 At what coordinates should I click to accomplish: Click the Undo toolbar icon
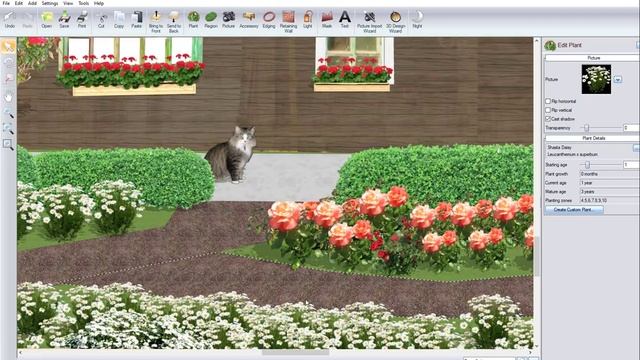[10, 20]
